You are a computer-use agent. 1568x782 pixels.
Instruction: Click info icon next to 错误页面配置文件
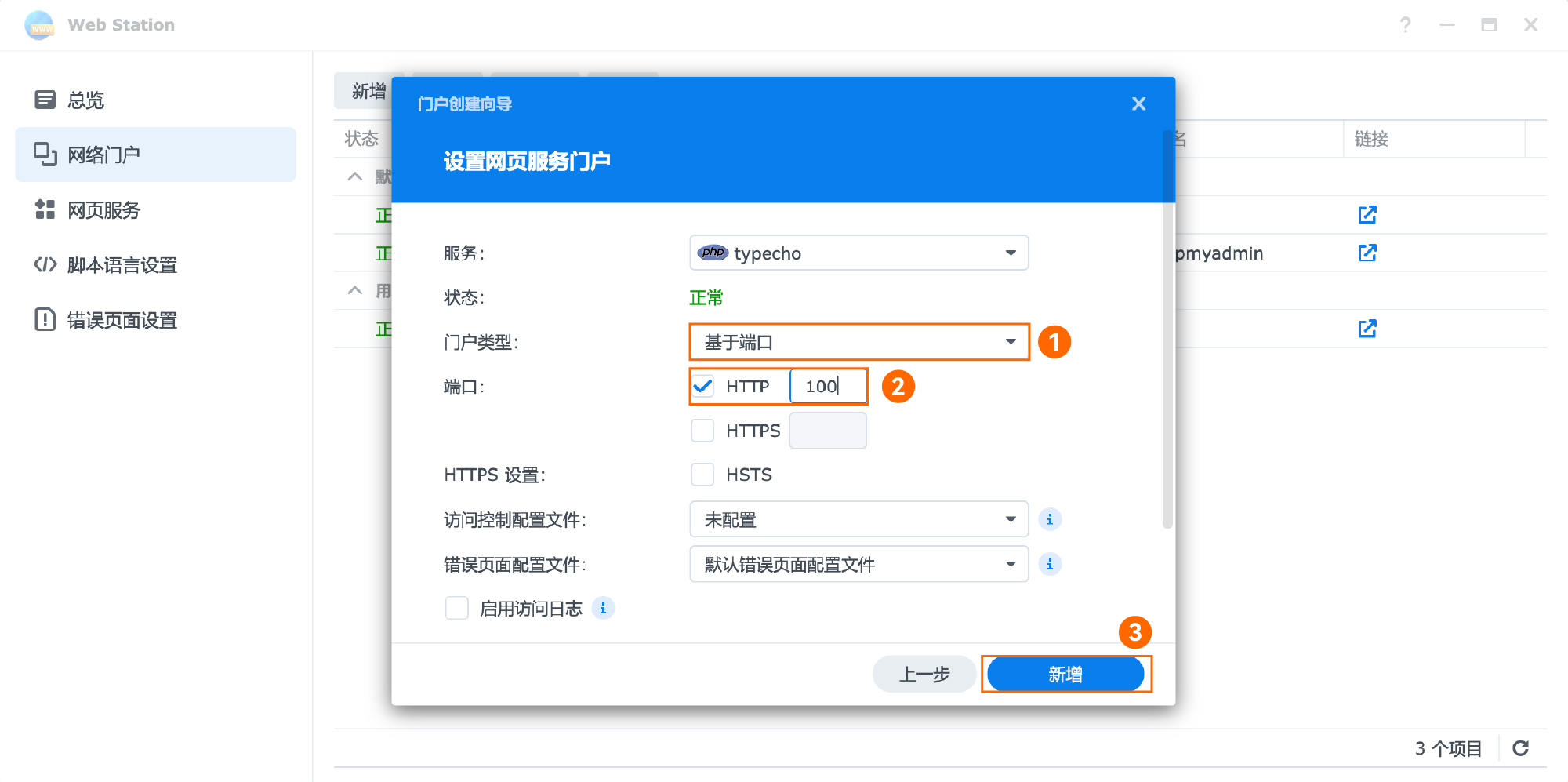tap(1049, 564)
